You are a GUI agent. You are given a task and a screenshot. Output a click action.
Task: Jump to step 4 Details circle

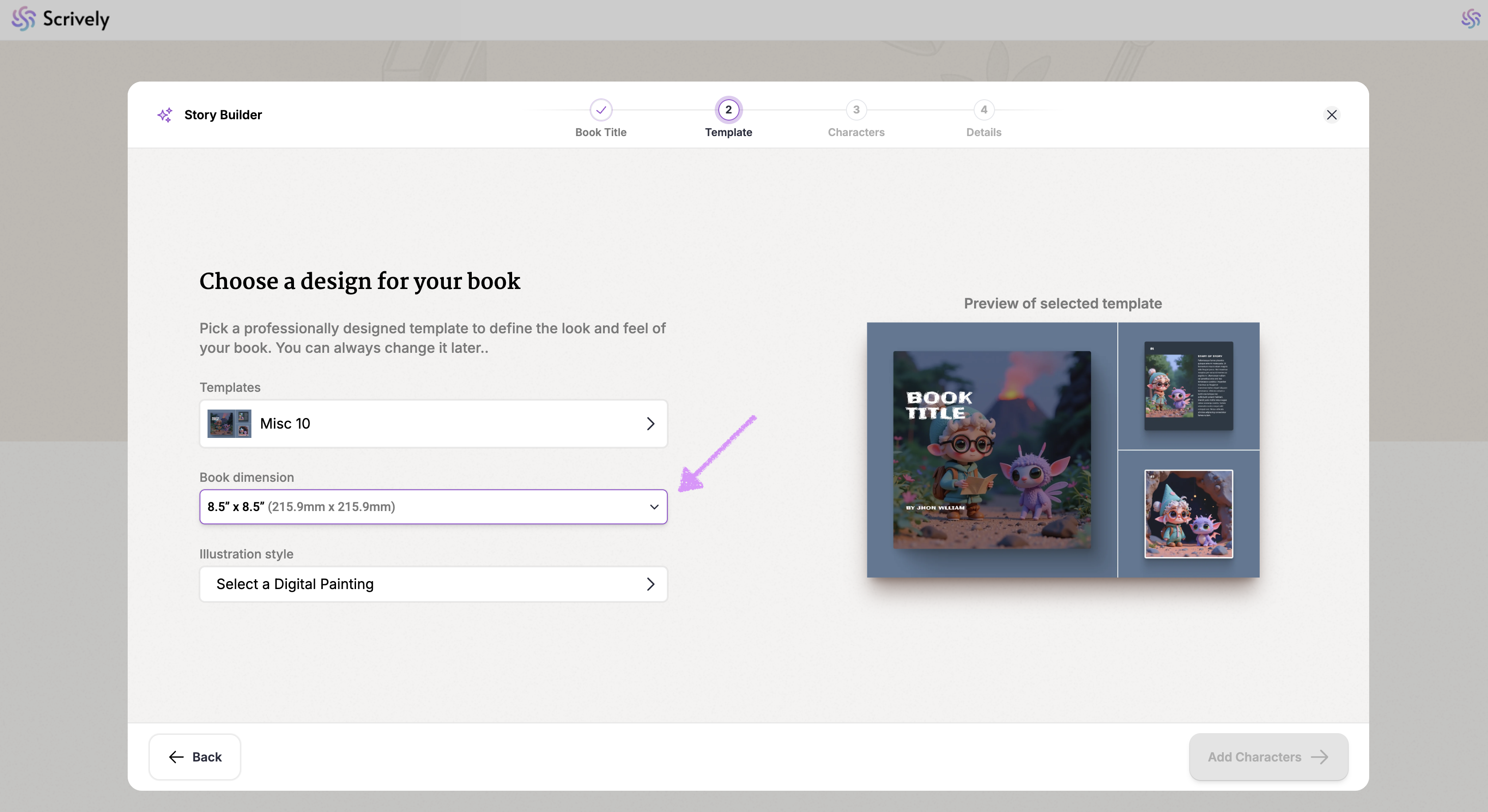[x=984, y=110]
